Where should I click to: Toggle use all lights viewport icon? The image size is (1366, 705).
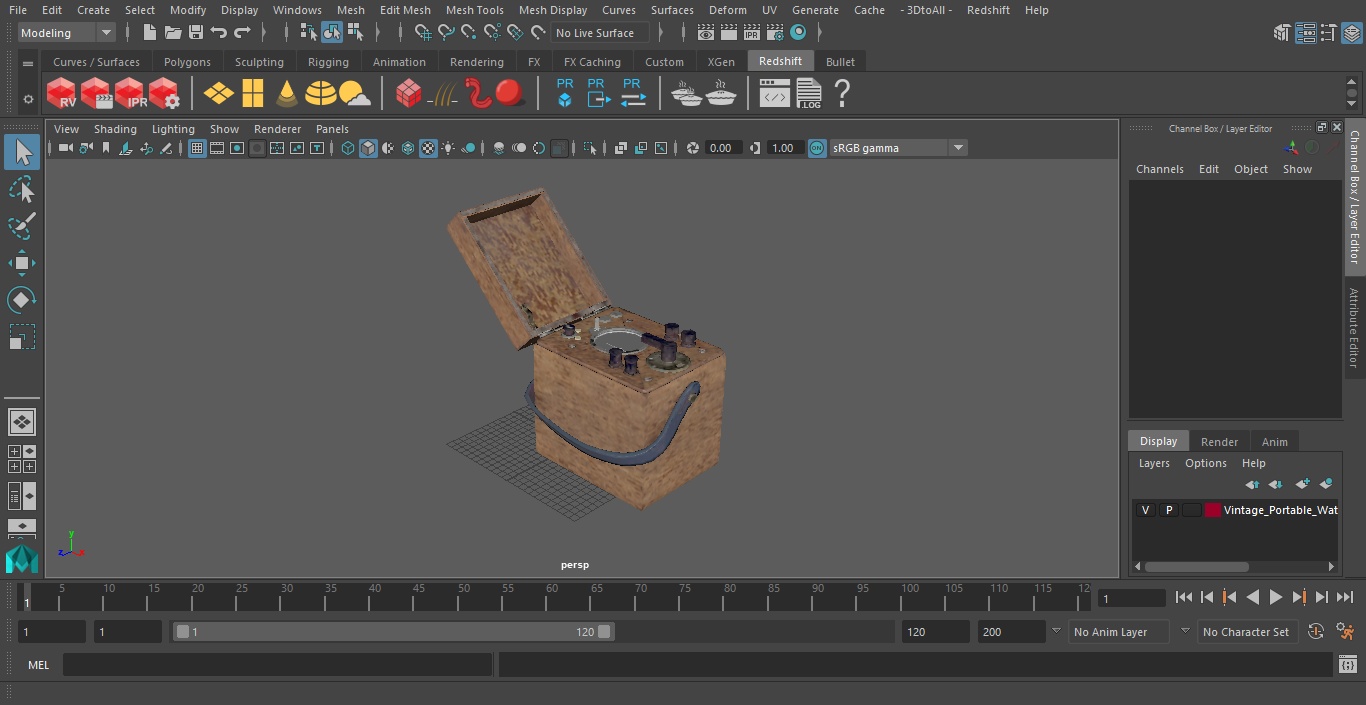pyautogui.click(x=448, y=148)
